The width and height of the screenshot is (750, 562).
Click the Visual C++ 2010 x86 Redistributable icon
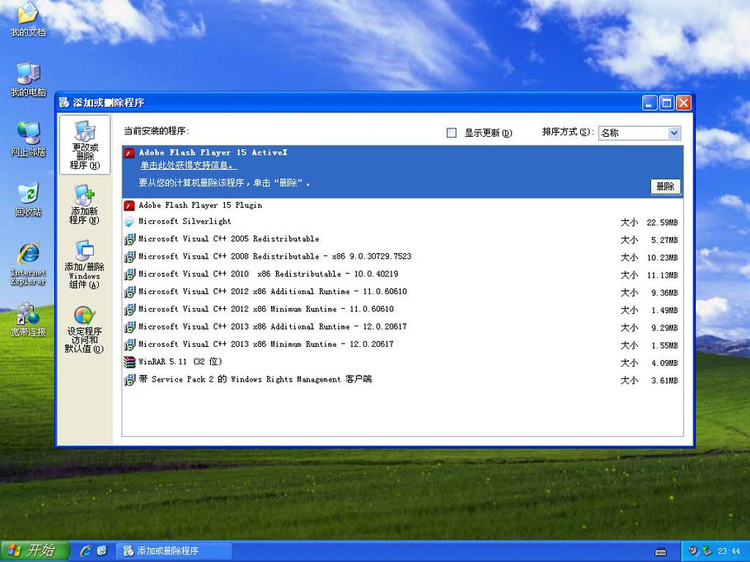click(129, 275)
